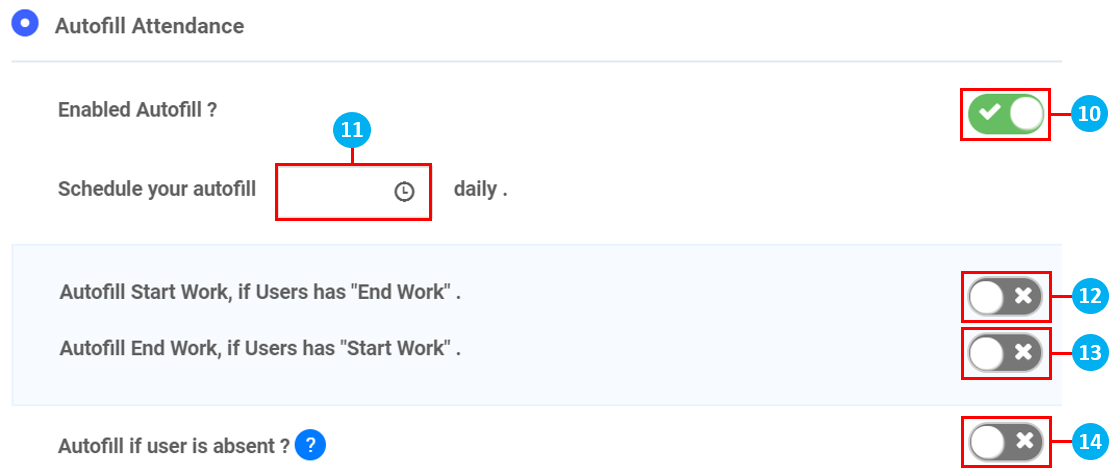Switch on the autofill if absent toggle

pyautogui.click(x=1005, y=441)
